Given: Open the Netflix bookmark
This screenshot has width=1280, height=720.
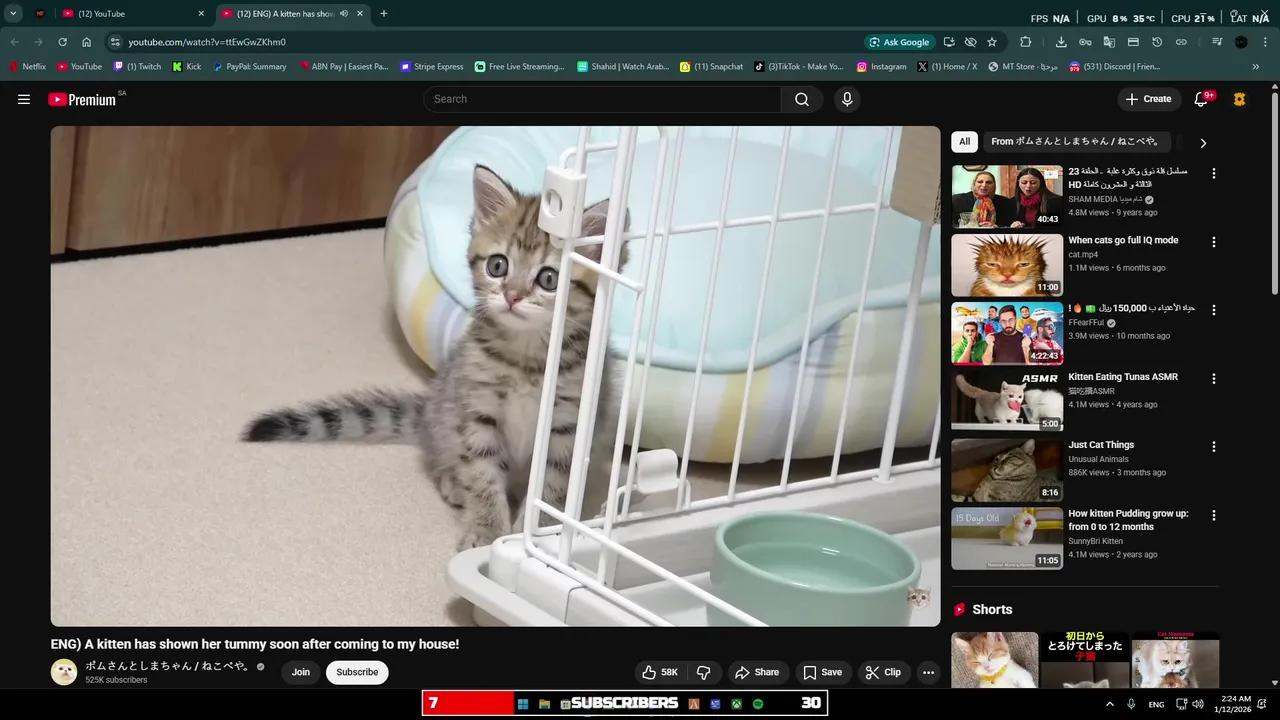Looking at the screenshot, I should (27, 67).
